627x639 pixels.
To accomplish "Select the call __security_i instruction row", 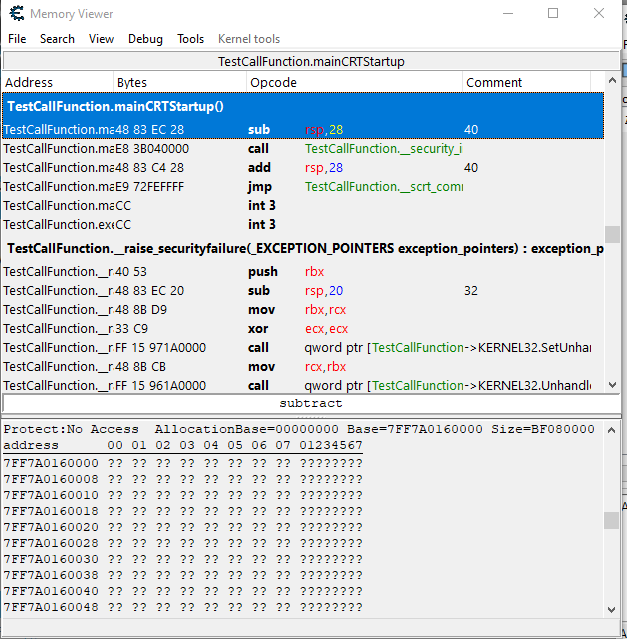I will point(303,149).
